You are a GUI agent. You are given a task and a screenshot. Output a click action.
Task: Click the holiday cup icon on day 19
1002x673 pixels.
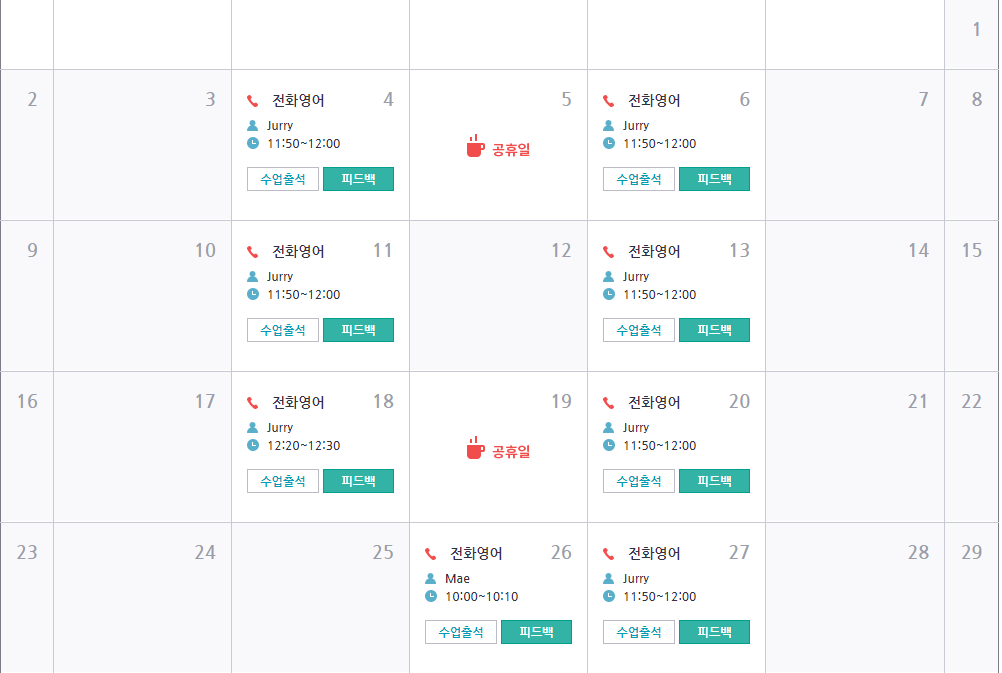coord(475,448)
